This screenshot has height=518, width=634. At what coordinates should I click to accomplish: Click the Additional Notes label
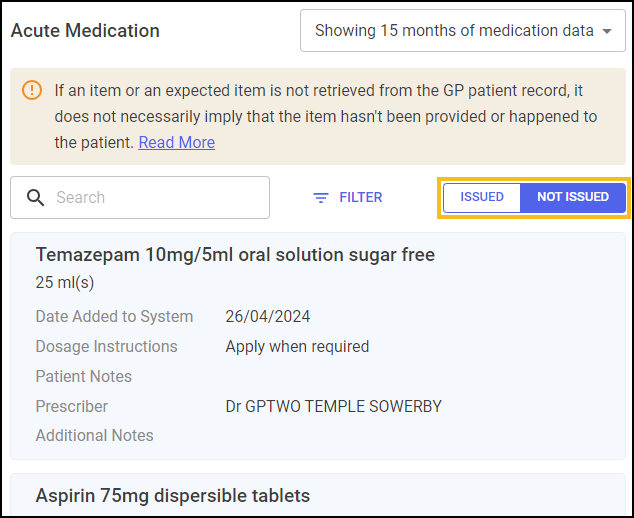(95, 436)
